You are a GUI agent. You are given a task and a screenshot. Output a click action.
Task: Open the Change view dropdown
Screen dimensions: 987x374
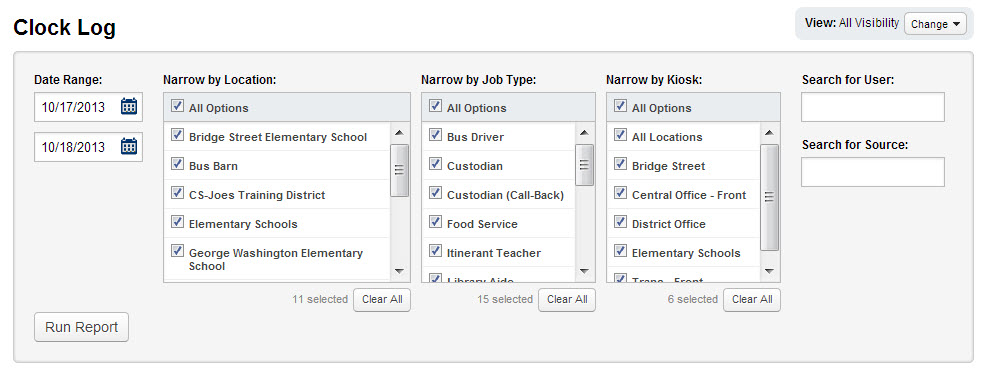(x=935, y=24)
